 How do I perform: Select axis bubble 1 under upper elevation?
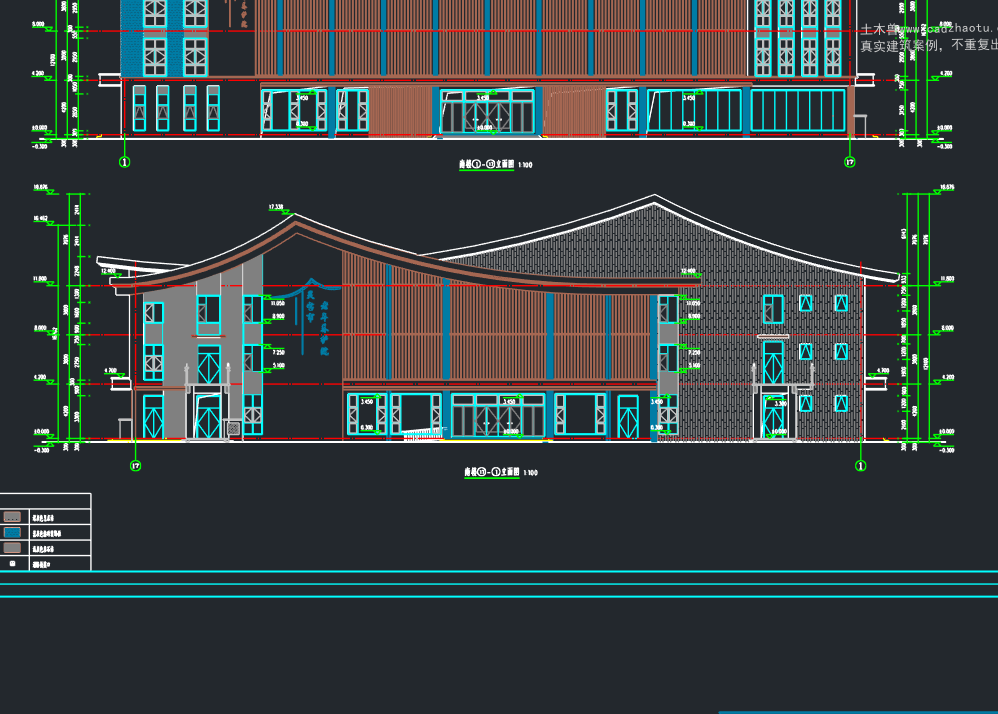[125, 162]
